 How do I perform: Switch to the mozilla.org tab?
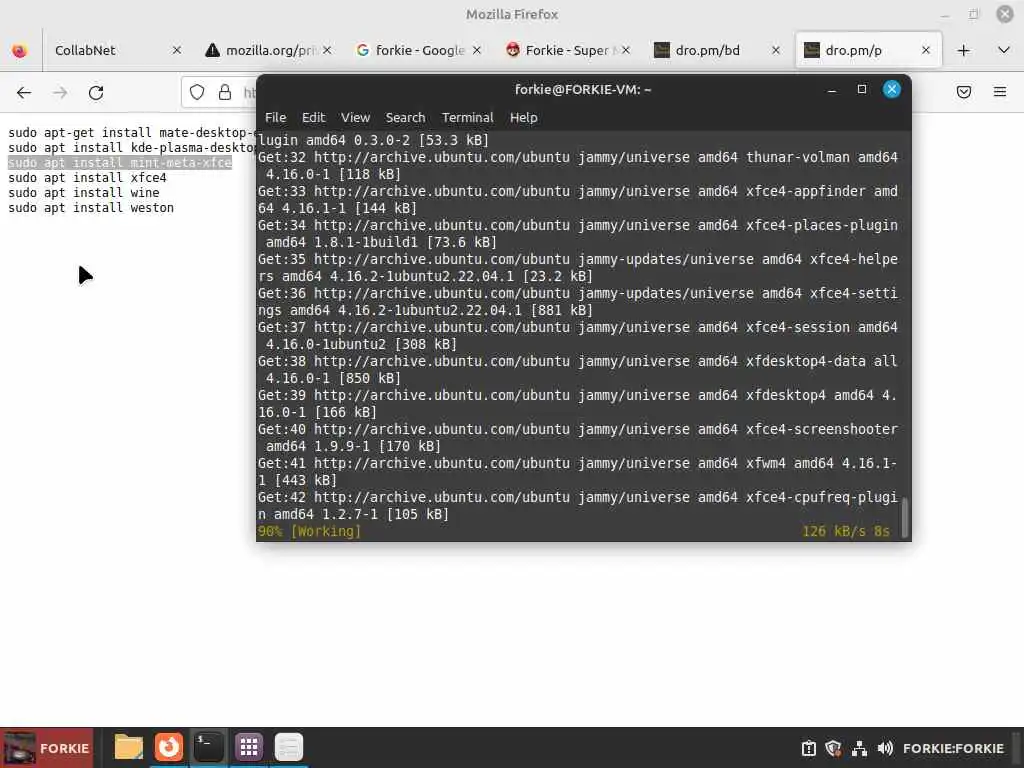[x=269, y=50]
